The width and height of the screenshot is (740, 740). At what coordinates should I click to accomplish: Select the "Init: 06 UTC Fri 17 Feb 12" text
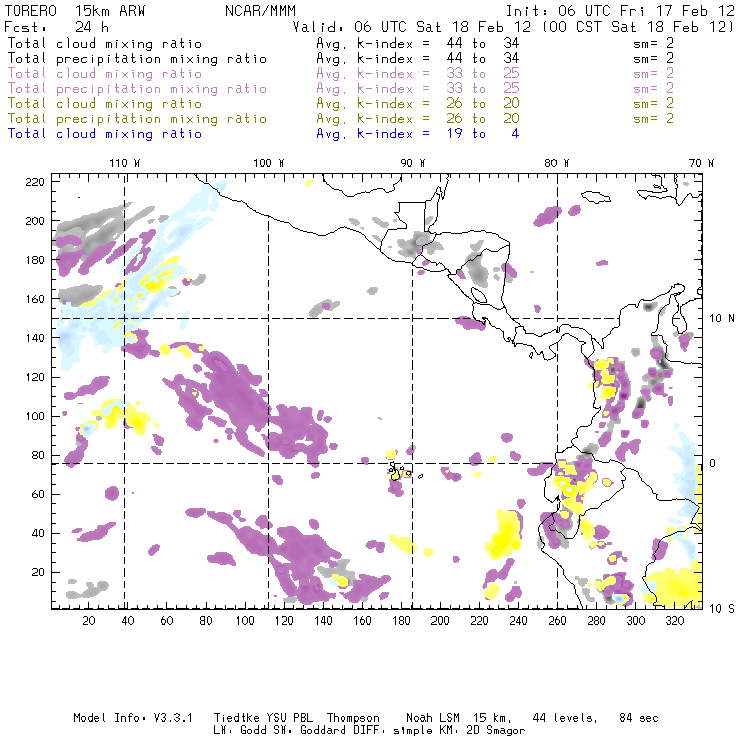pos(620,11)
